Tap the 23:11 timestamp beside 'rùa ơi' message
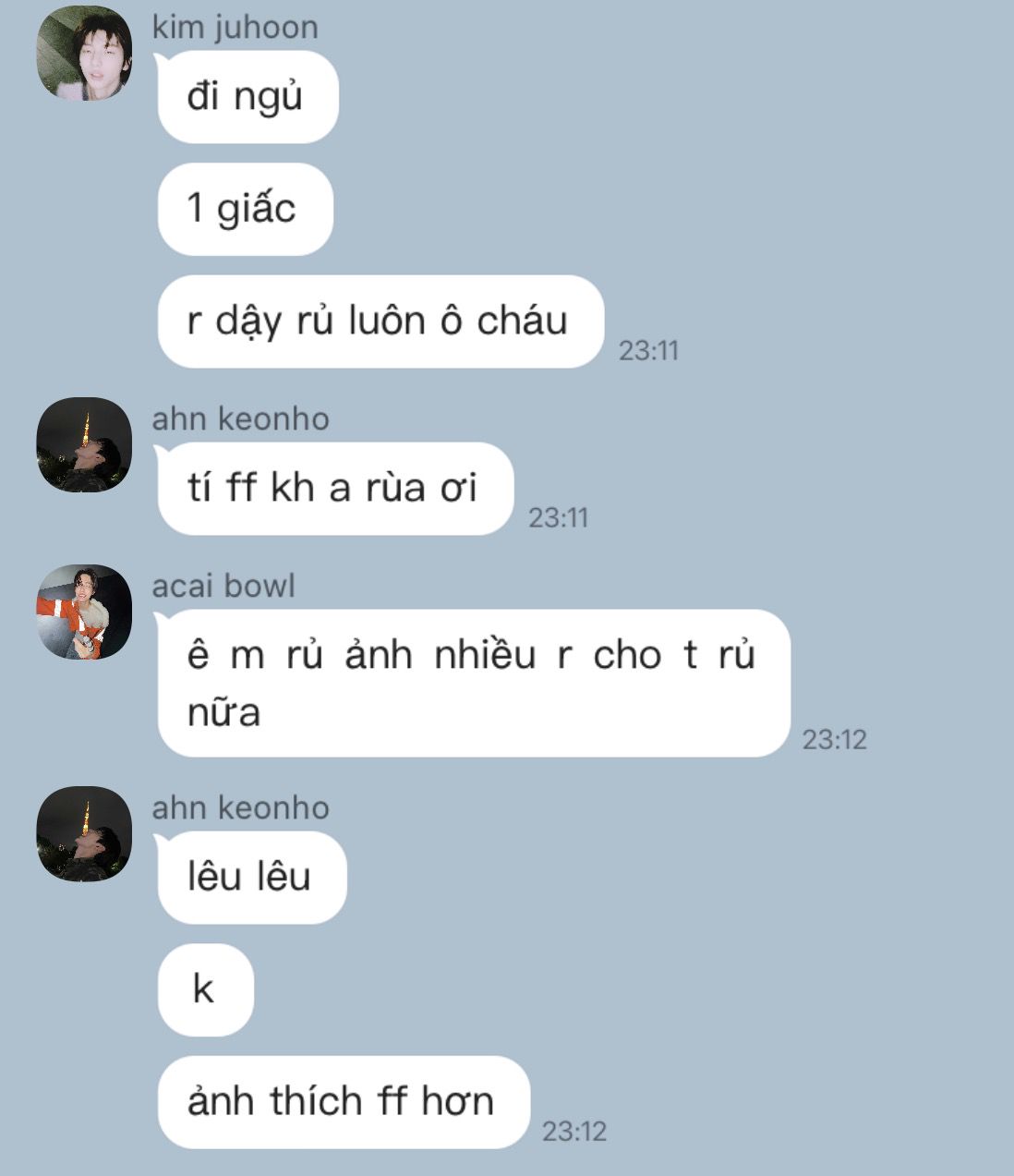The image size is (1014, 1176). (558, 517)
